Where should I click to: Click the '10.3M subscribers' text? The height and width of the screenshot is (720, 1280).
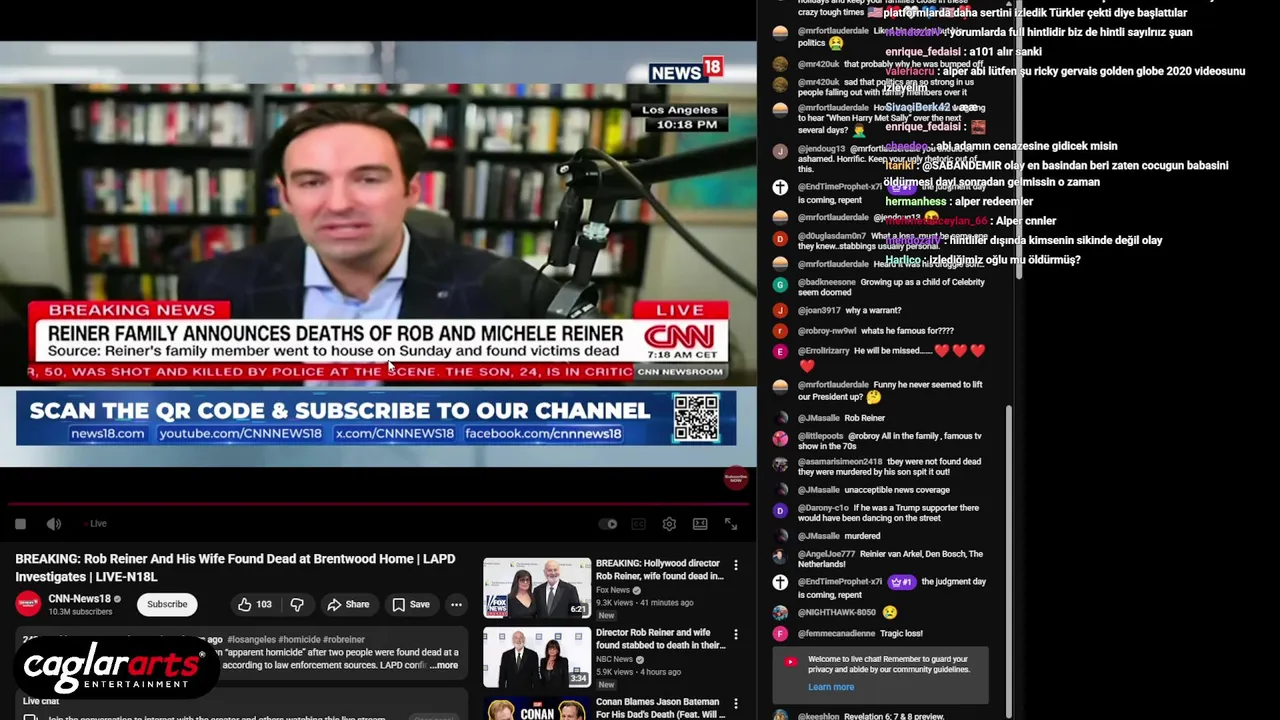pyautogui.click(x=80, y=612)
